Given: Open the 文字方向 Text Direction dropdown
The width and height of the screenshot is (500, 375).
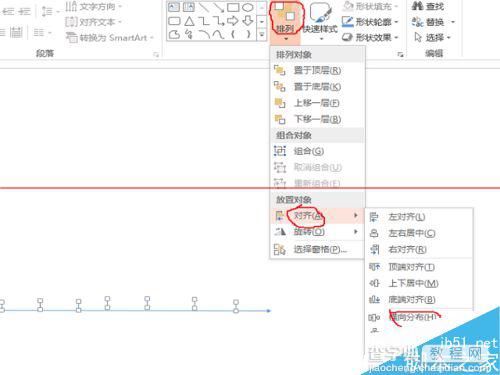Looking at the screenshot, I should (94, 6).
